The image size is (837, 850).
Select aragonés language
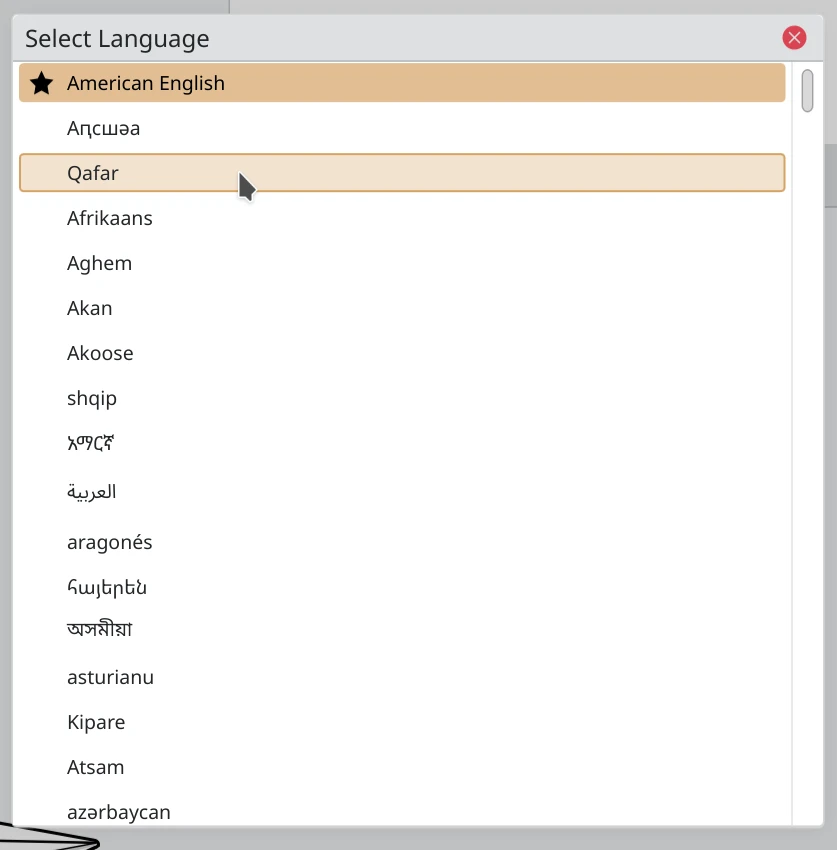(x=402, y=542)
